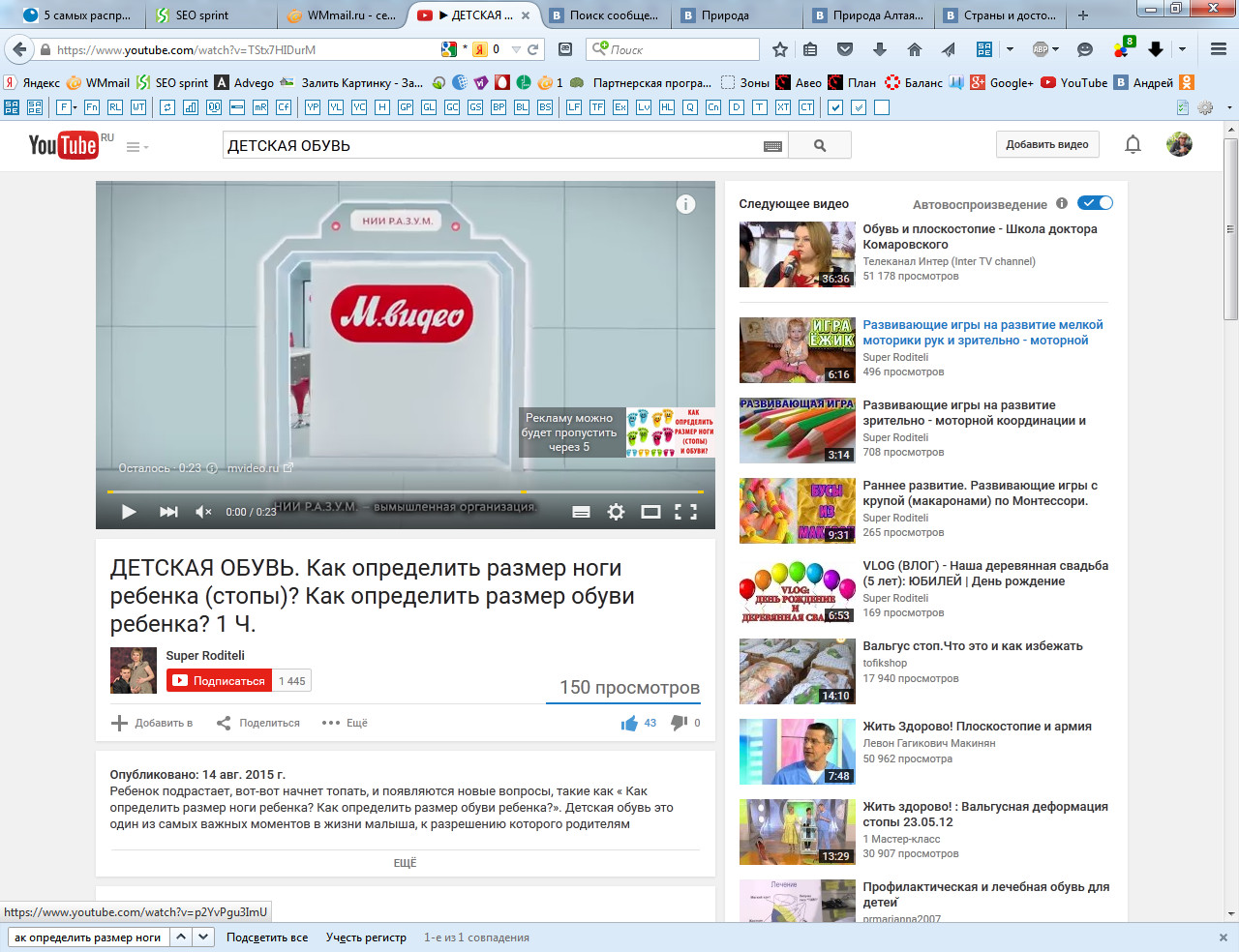Expand the description with "ЕЩЁ"
This screenshot has width=1239, height=952.
point(406,862)
